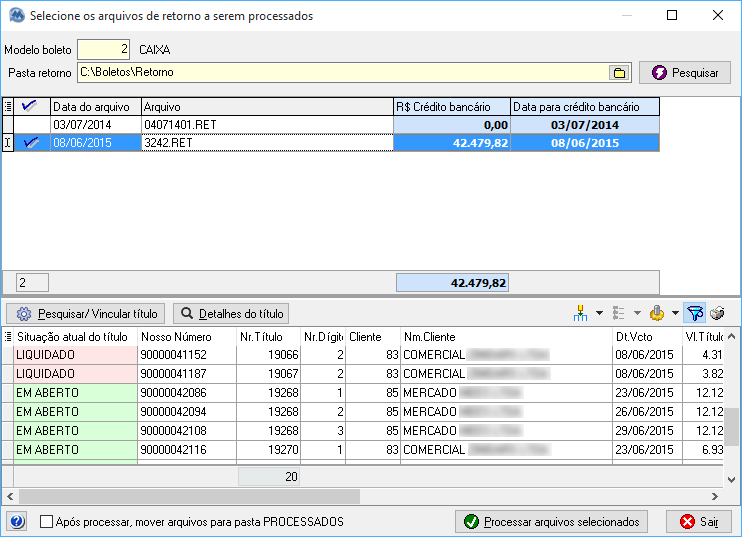Click the Sair button
Screen dimensions: 742x537
699,521
